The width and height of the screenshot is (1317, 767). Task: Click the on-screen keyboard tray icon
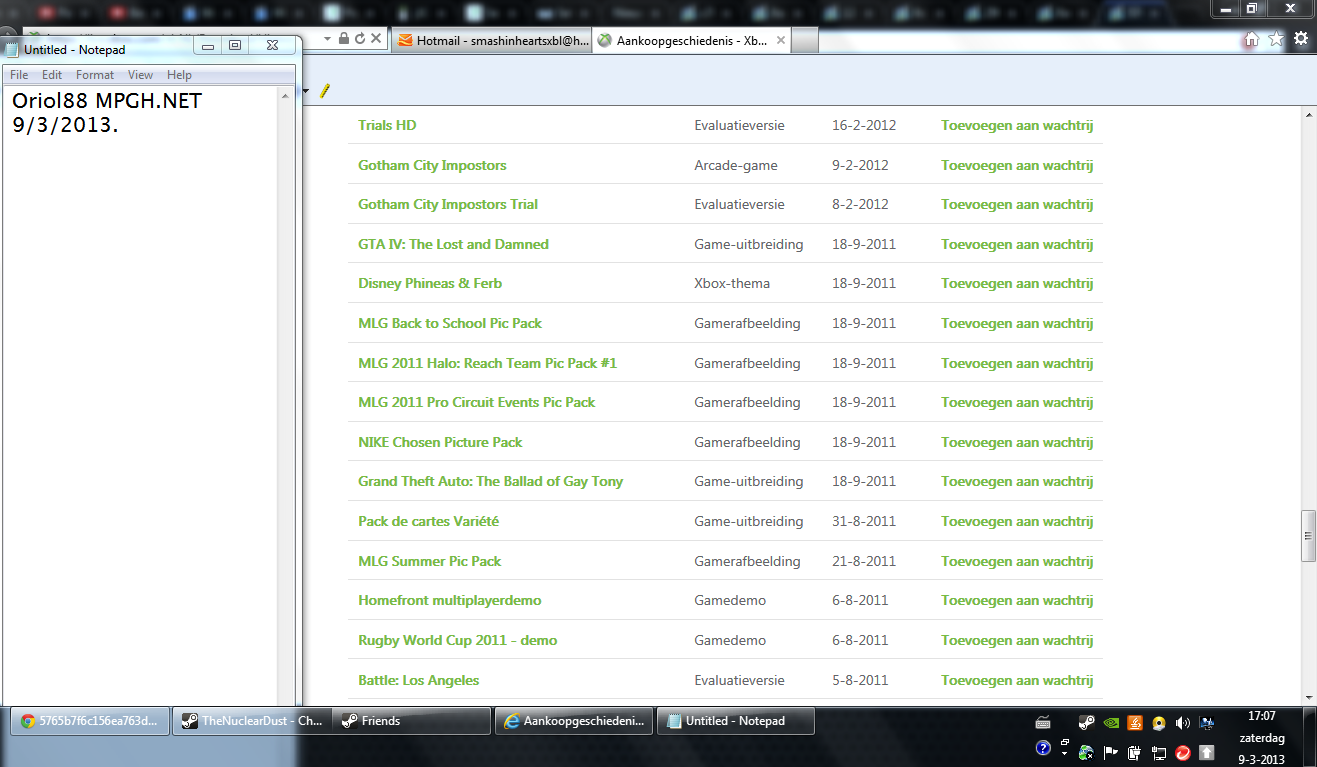(1044, 722)
